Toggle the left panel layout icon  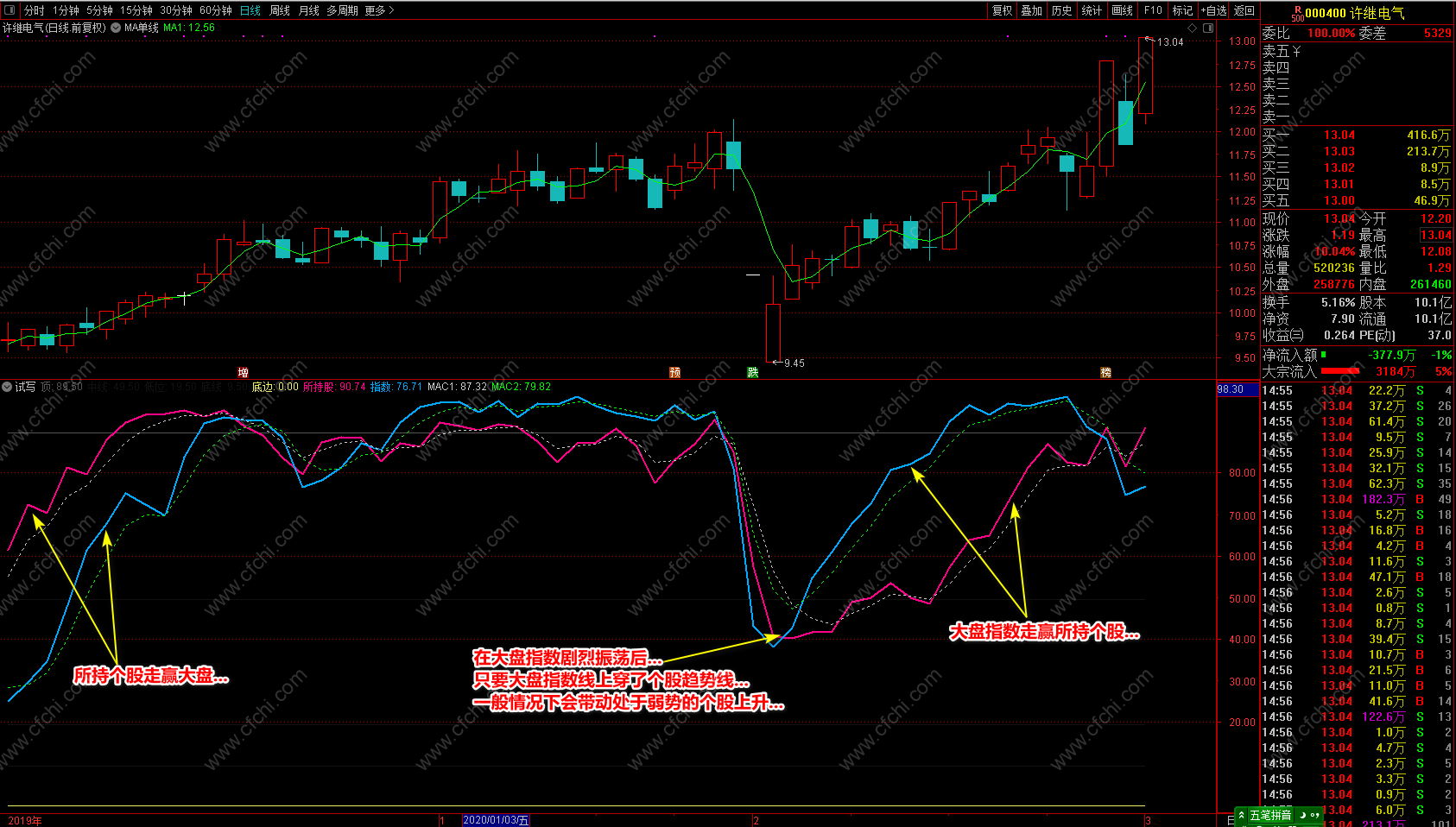pyautogui.click(x=9, y=10)
